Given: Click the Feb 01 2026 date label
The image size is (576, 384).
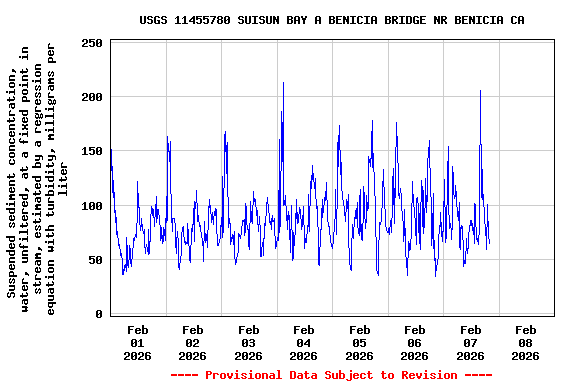Looking at the screenshot, I should (x=137, y=343).
